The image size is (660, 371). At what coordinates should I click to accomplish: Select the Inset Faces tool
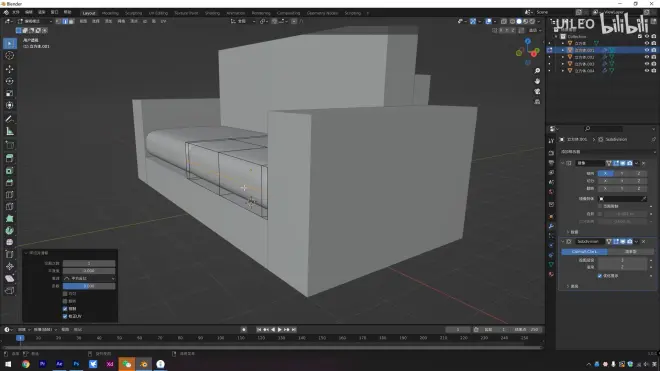10,171
